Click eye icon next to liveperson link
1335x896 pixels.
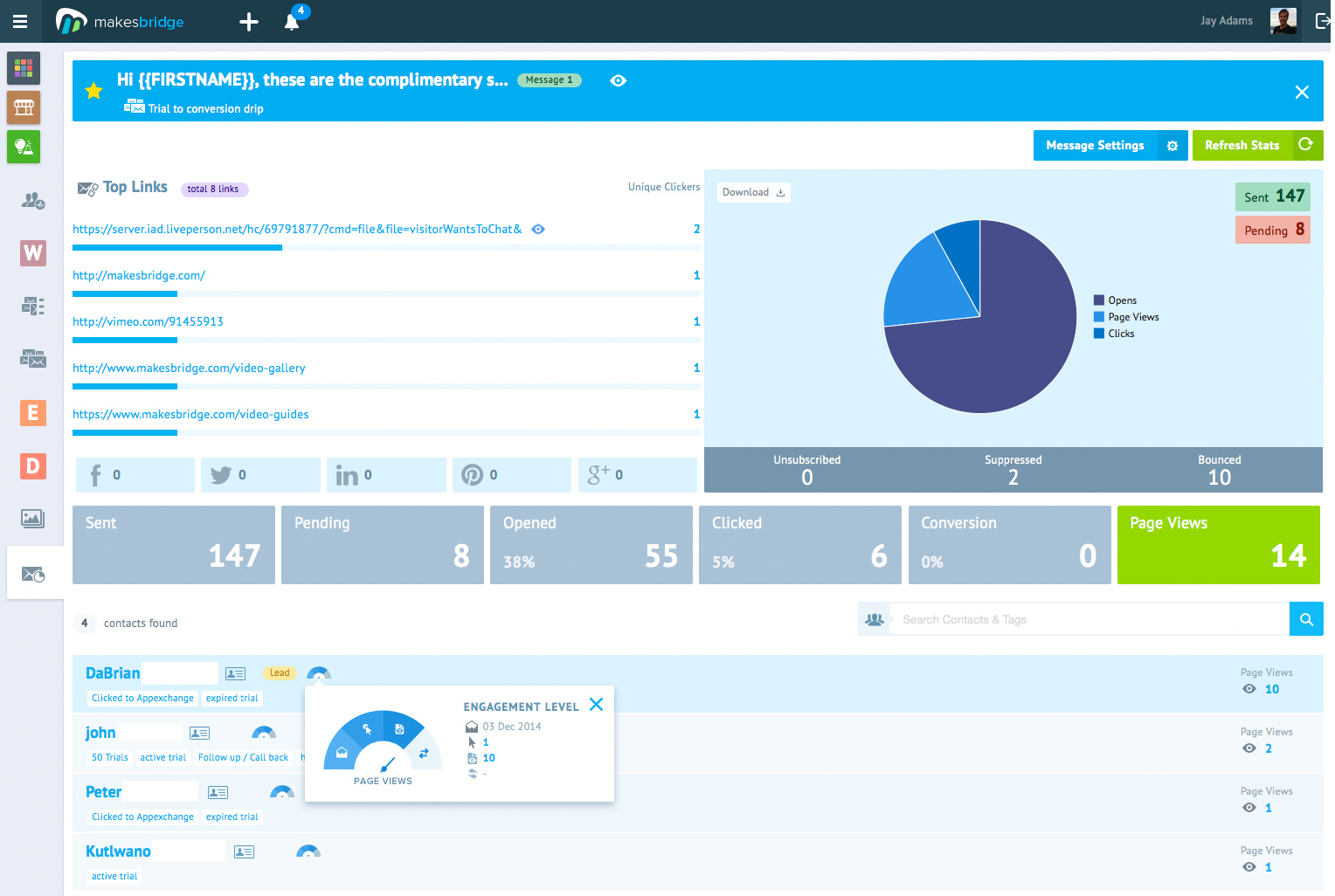tap(538, 230)
